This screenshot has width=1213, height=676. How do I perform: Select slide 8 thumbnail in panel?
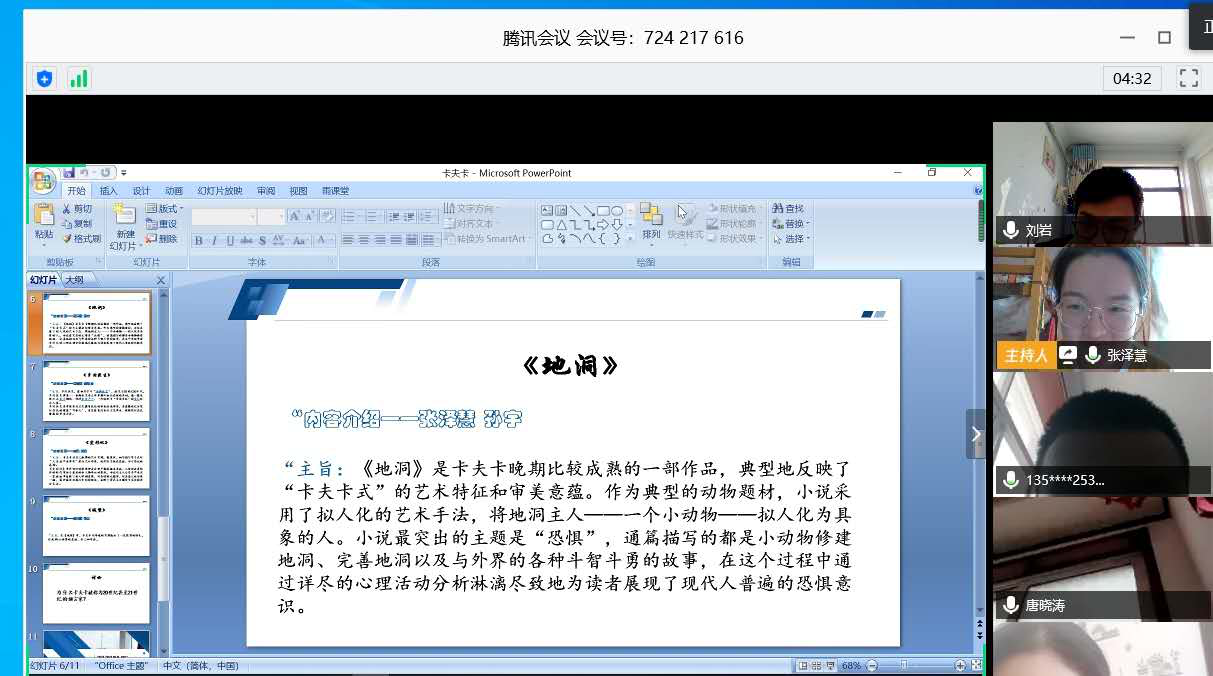96,458
